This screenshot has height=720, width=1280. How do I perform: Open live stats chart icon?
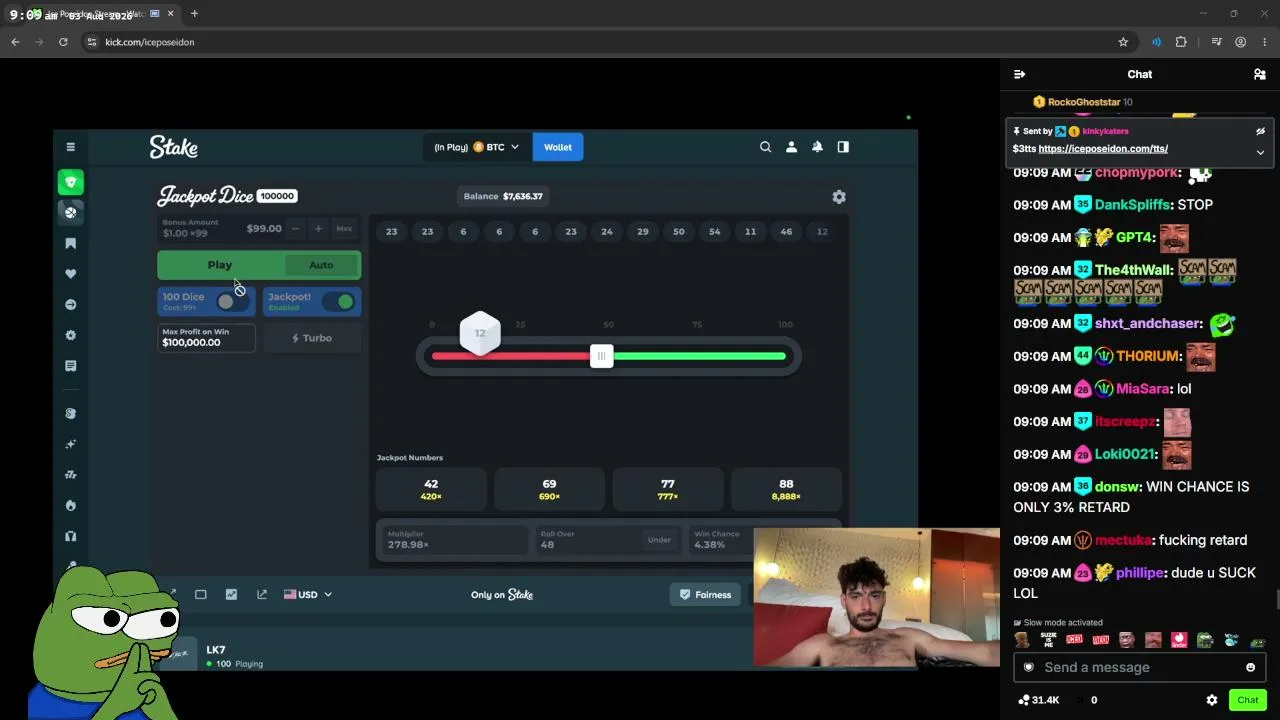[x=231, y=594]
